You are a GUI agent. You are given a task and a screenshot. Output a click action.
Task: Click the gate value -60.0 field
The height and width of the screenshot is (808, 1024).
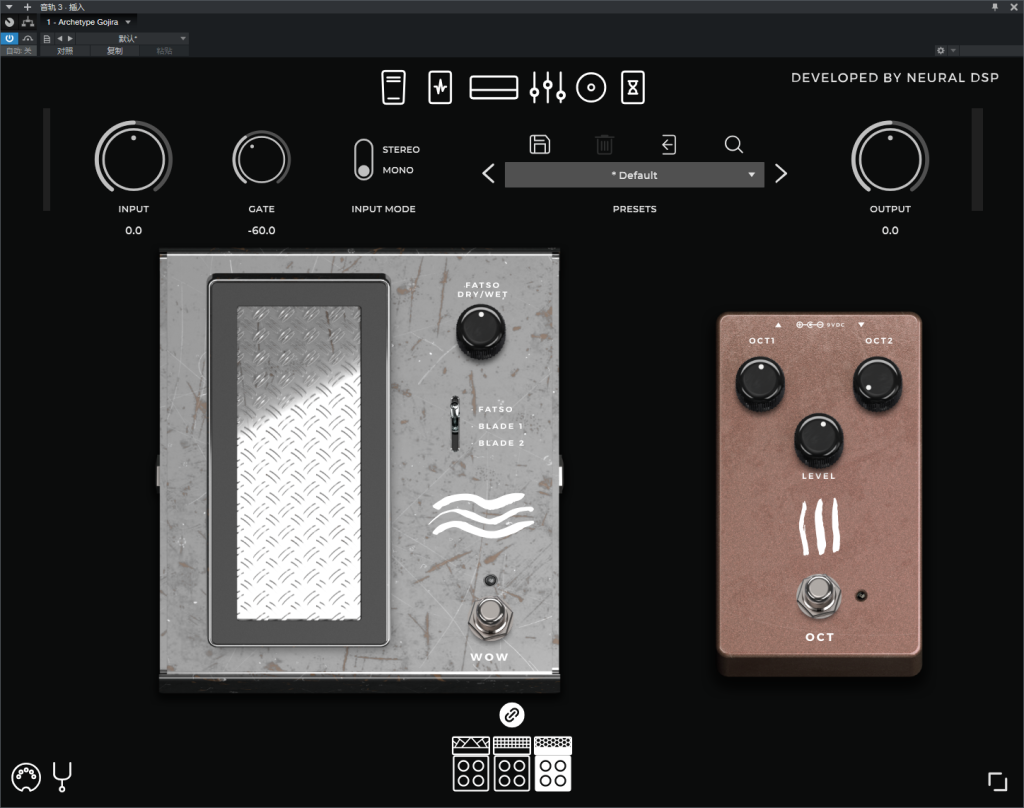coord(261,231)
